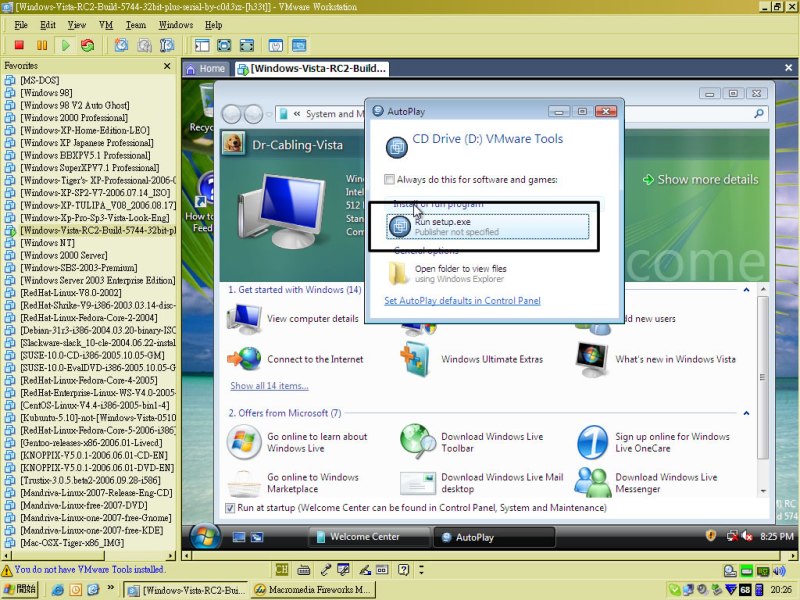This screenshot has height=600, width=800.
Task: Close the Favorites panel
Action: click(x=167, y=66)
